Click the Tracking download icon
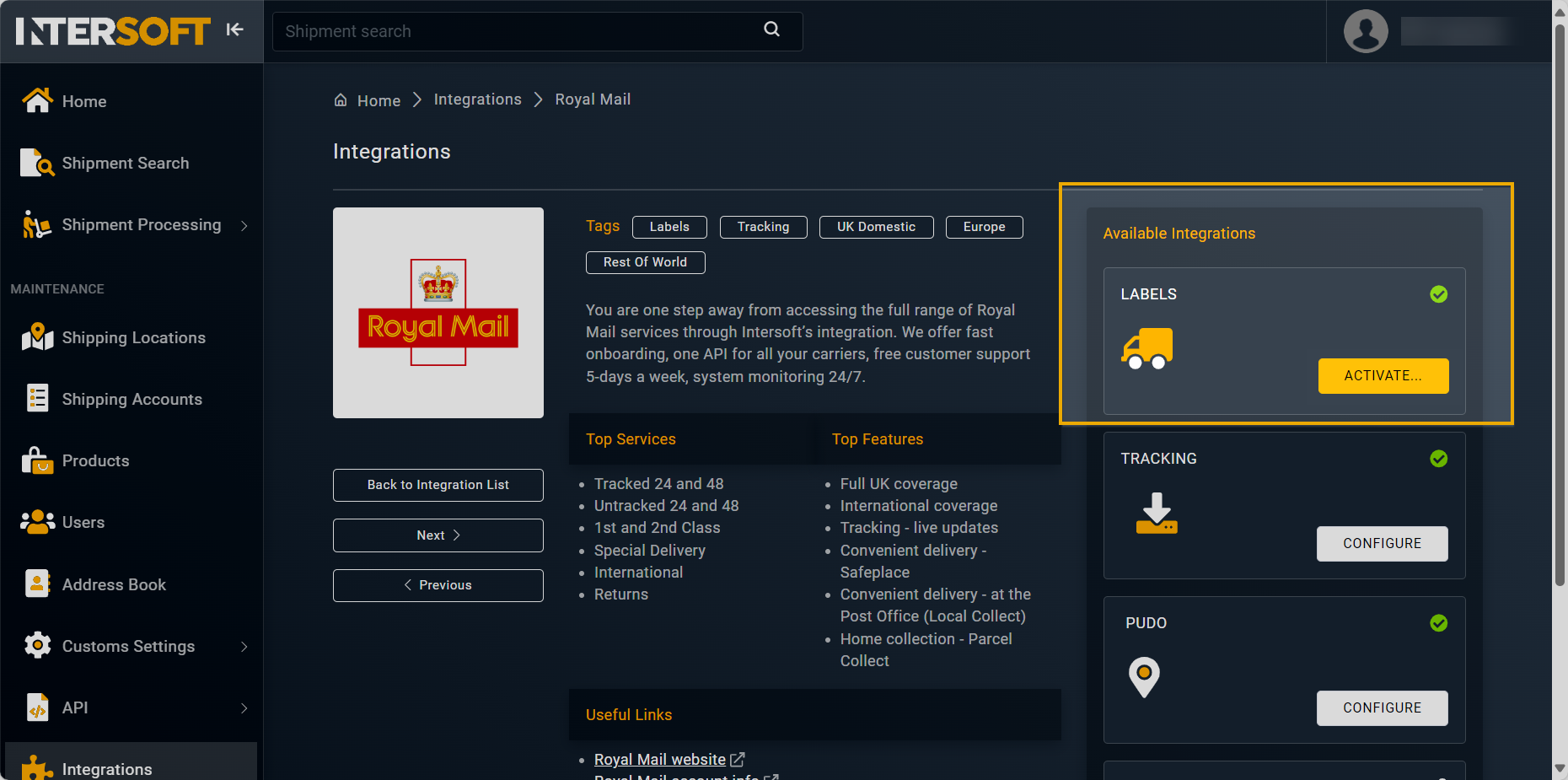Image resolution: width=1568 pixels, height=780 pixels. point(1157,514)
